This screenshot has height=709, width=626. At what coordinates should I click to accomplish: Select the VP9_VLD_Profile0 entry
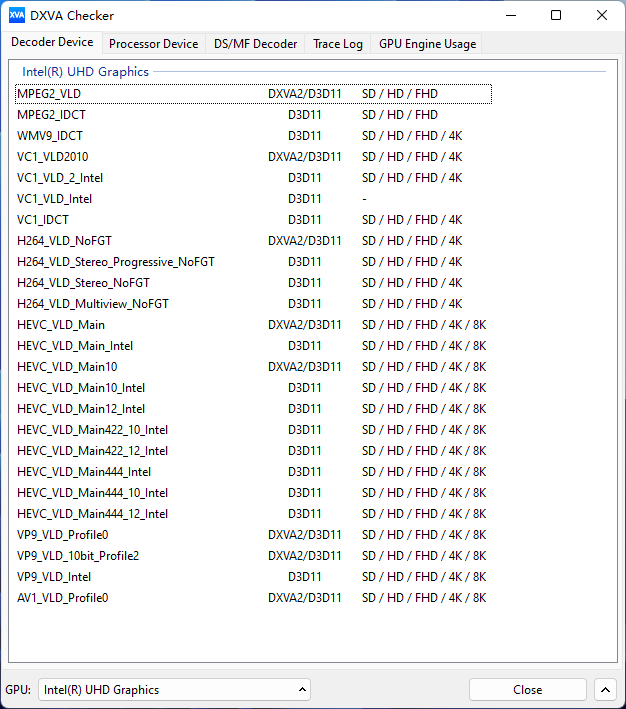point(63,535)
